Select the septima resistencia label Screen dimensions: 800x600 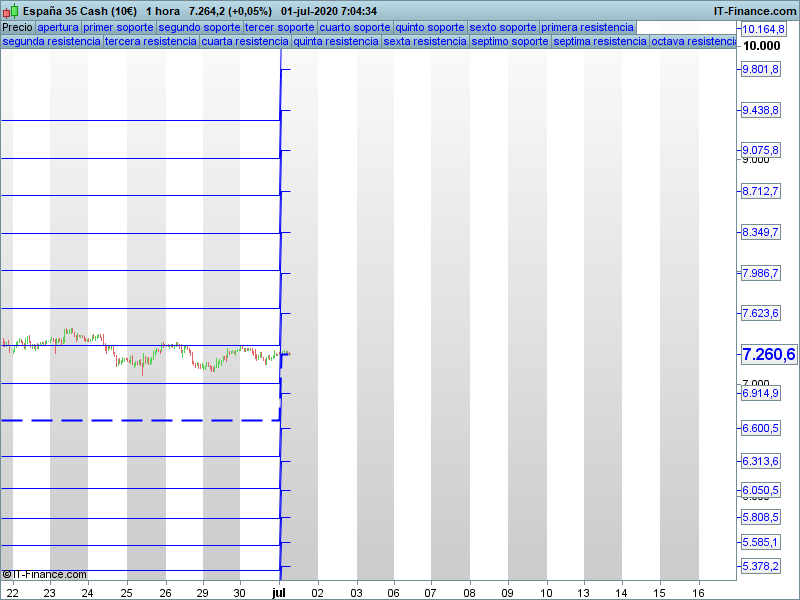click(x=600, y=41)
